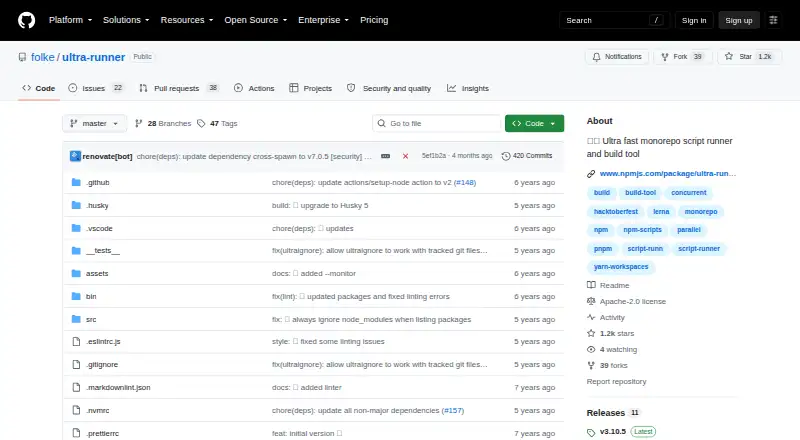
Task: Open the 39 forks link
Action: click(613, 365)
